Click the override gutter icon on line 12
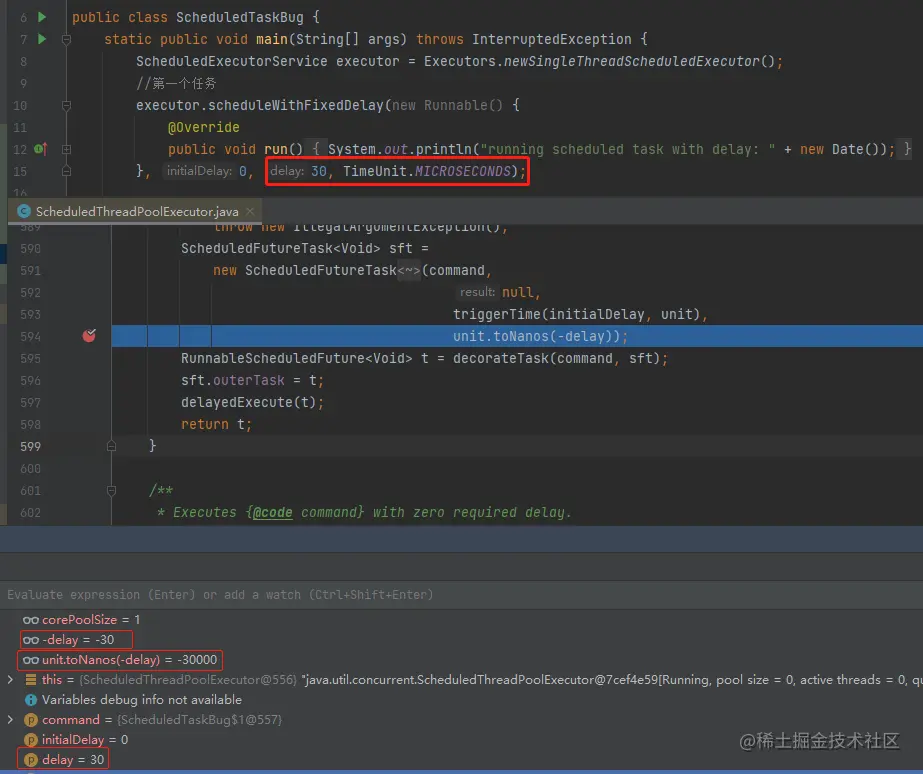This screenshot has height=774, width=923. point(40,149)
